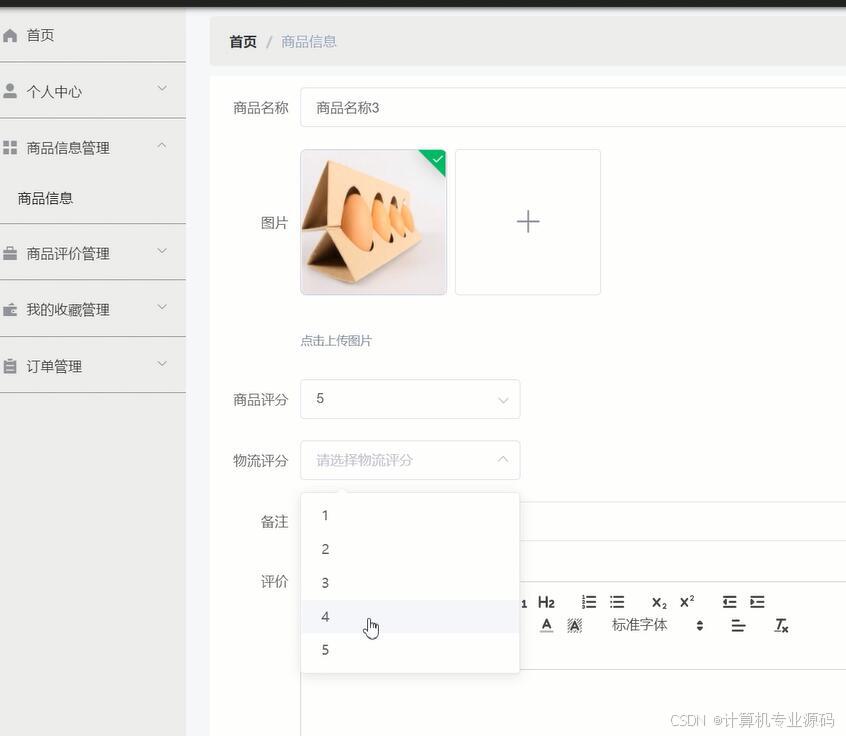Image resolution: width=846 pixels, height=736 pixels.
Task: Click the 商品名称 input field
Action: tap(573, 107)
